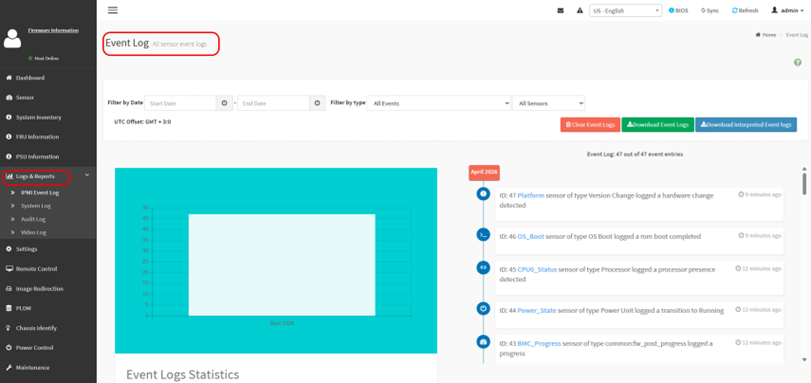Focus the End Date input field
Screen dimensions: 811x383
273,103
